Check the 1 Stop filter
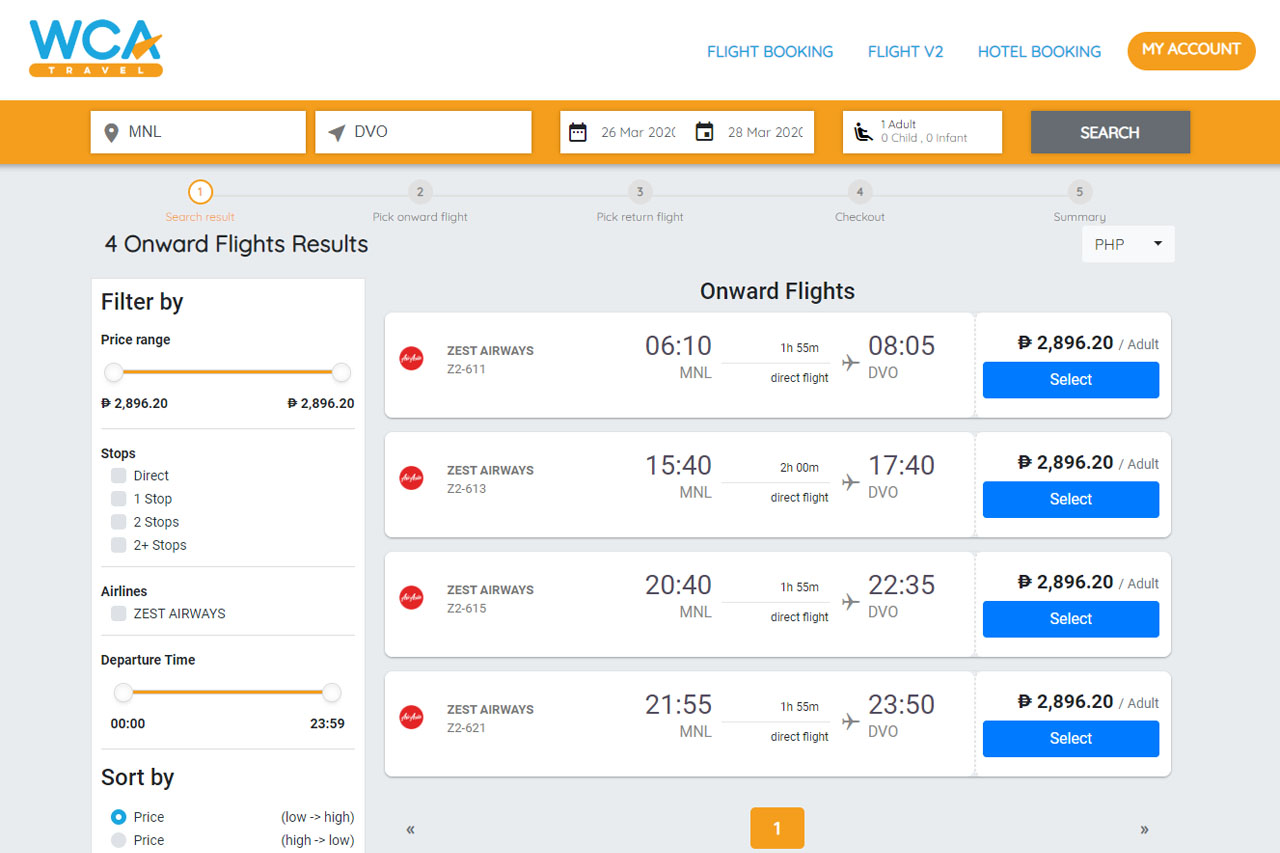1280x853 pixels. 119,499
